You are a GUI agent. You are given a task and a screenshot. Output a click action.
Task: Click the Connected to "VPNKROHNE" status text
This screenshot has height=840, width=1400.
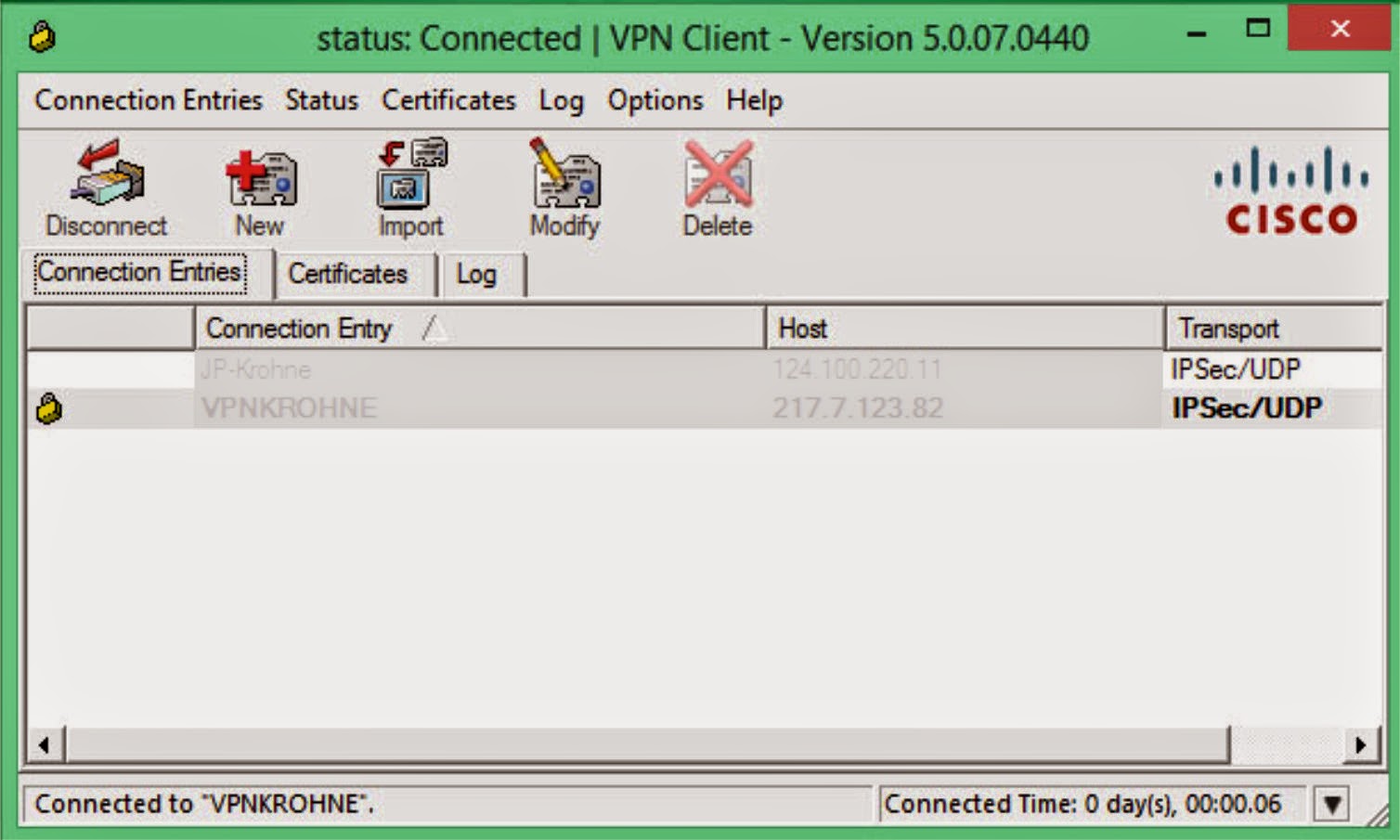pyautogui.click(x=204, y=804)
